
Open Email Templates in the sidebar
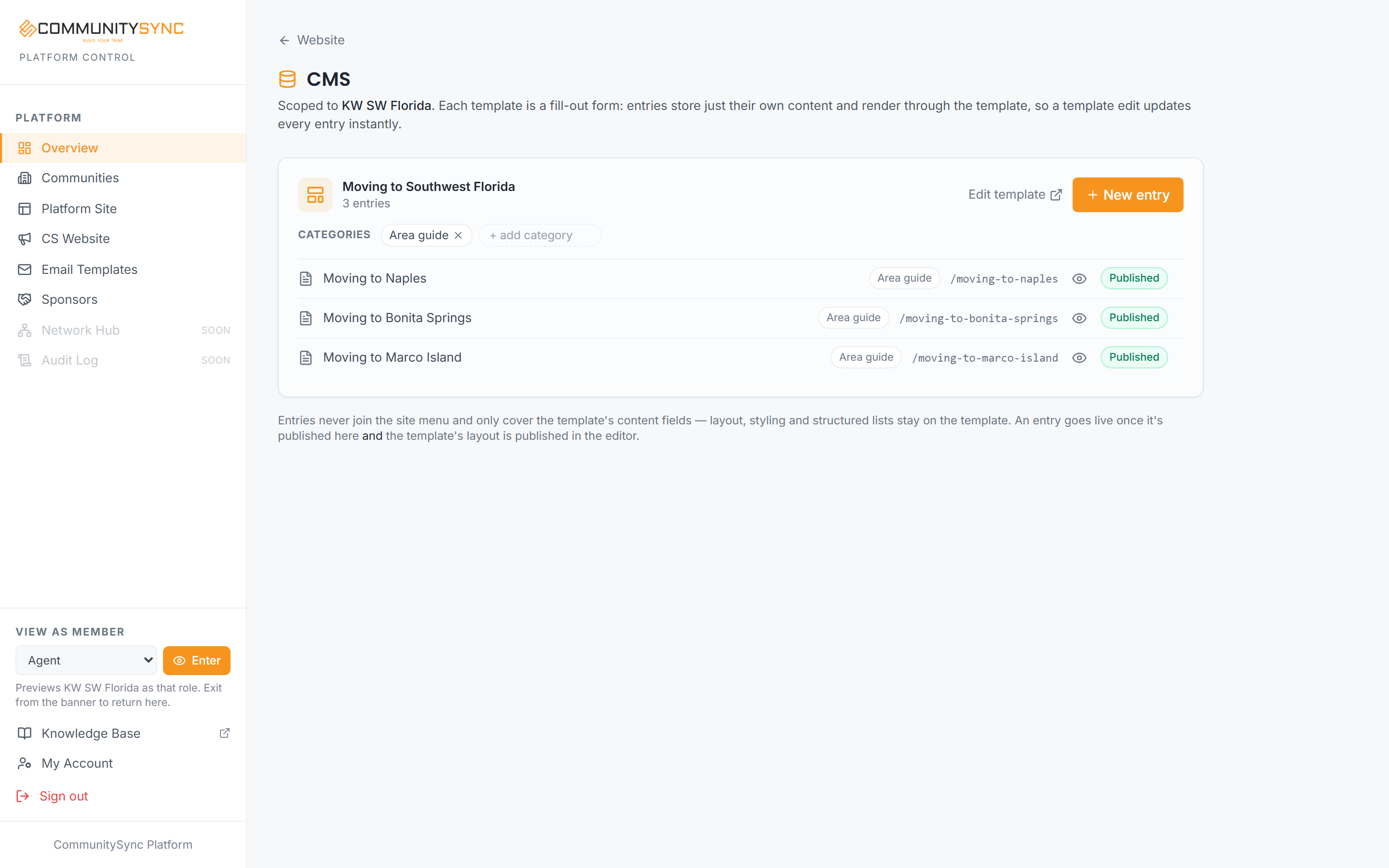pos(123,270)
